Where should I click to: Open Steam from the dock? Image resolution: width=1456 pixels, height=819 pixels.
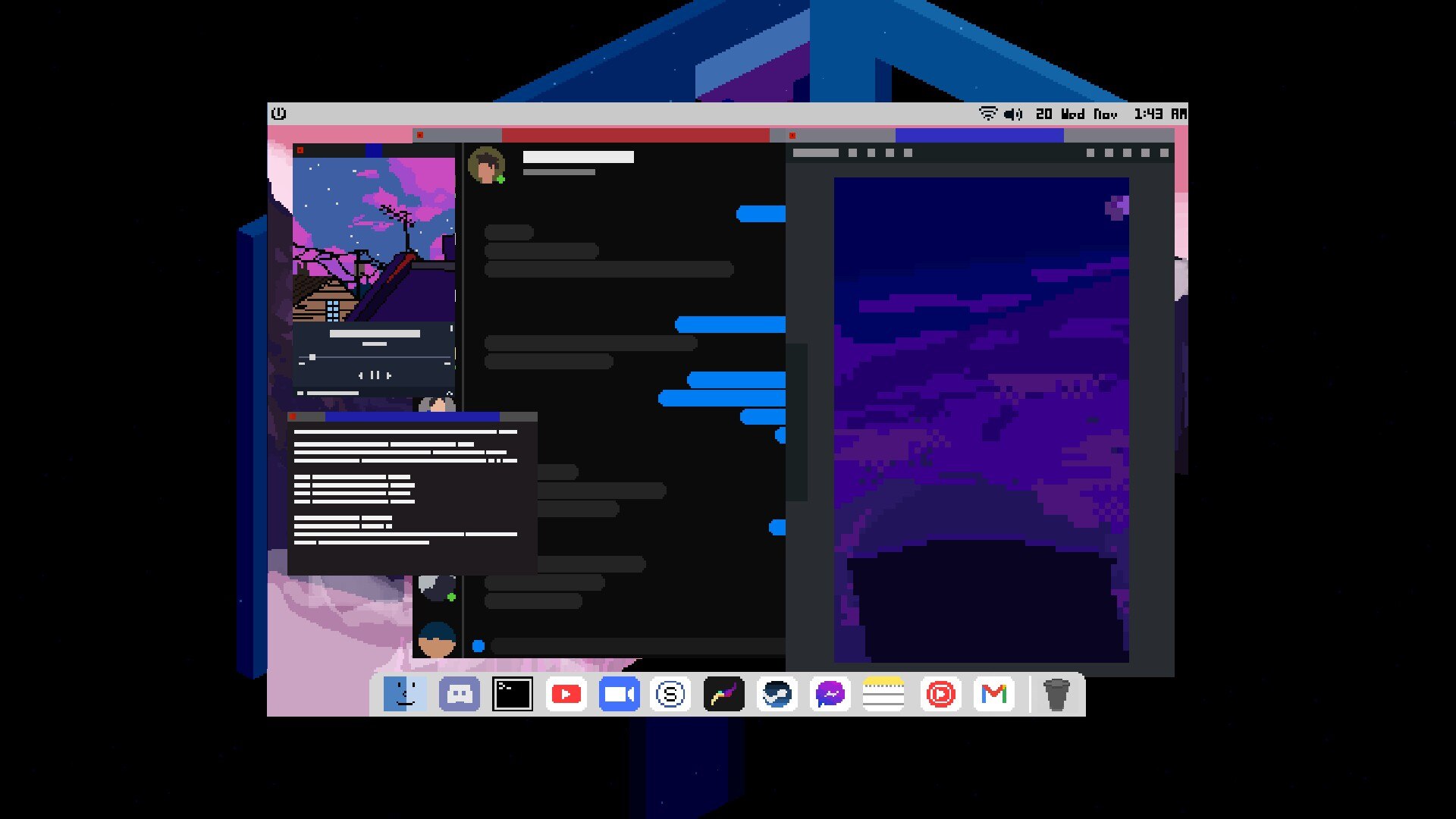[777, 694]
